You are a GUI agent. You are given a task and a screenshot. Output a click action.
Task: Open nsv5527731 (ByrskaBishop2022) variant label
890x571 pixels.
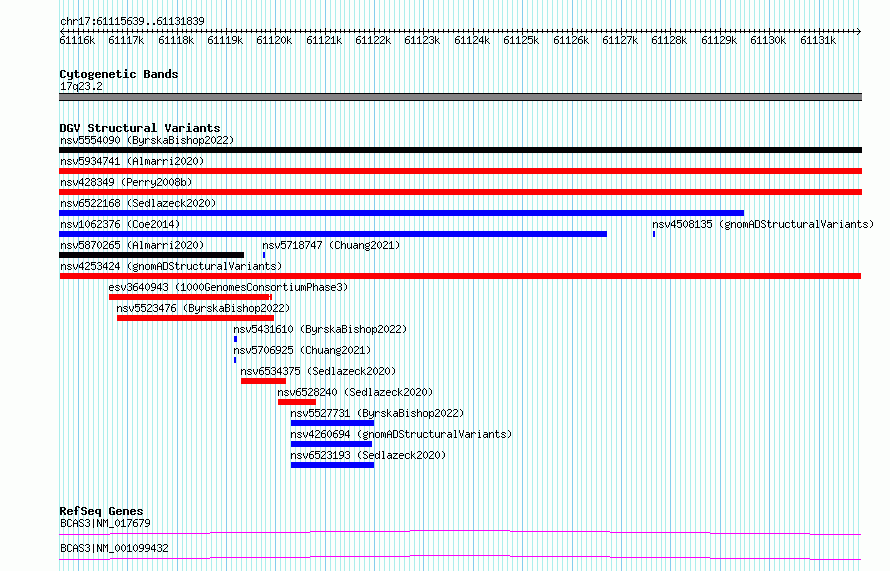point(377,413)
